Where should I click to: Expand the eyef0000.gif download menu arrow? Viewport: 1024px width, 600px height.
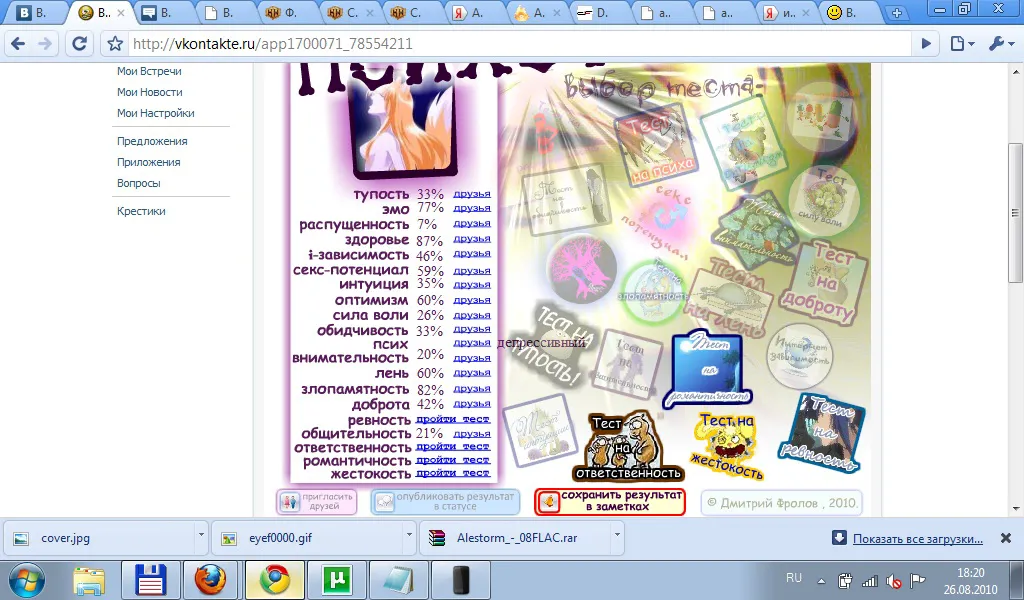pyautogui.click(x=409, y=535)
